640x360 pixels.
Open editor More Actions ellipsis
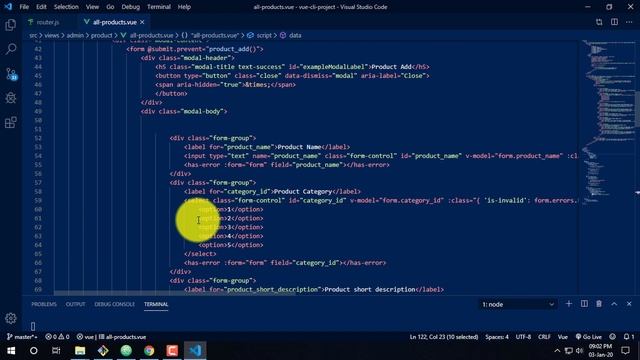[x=629, y=22]
